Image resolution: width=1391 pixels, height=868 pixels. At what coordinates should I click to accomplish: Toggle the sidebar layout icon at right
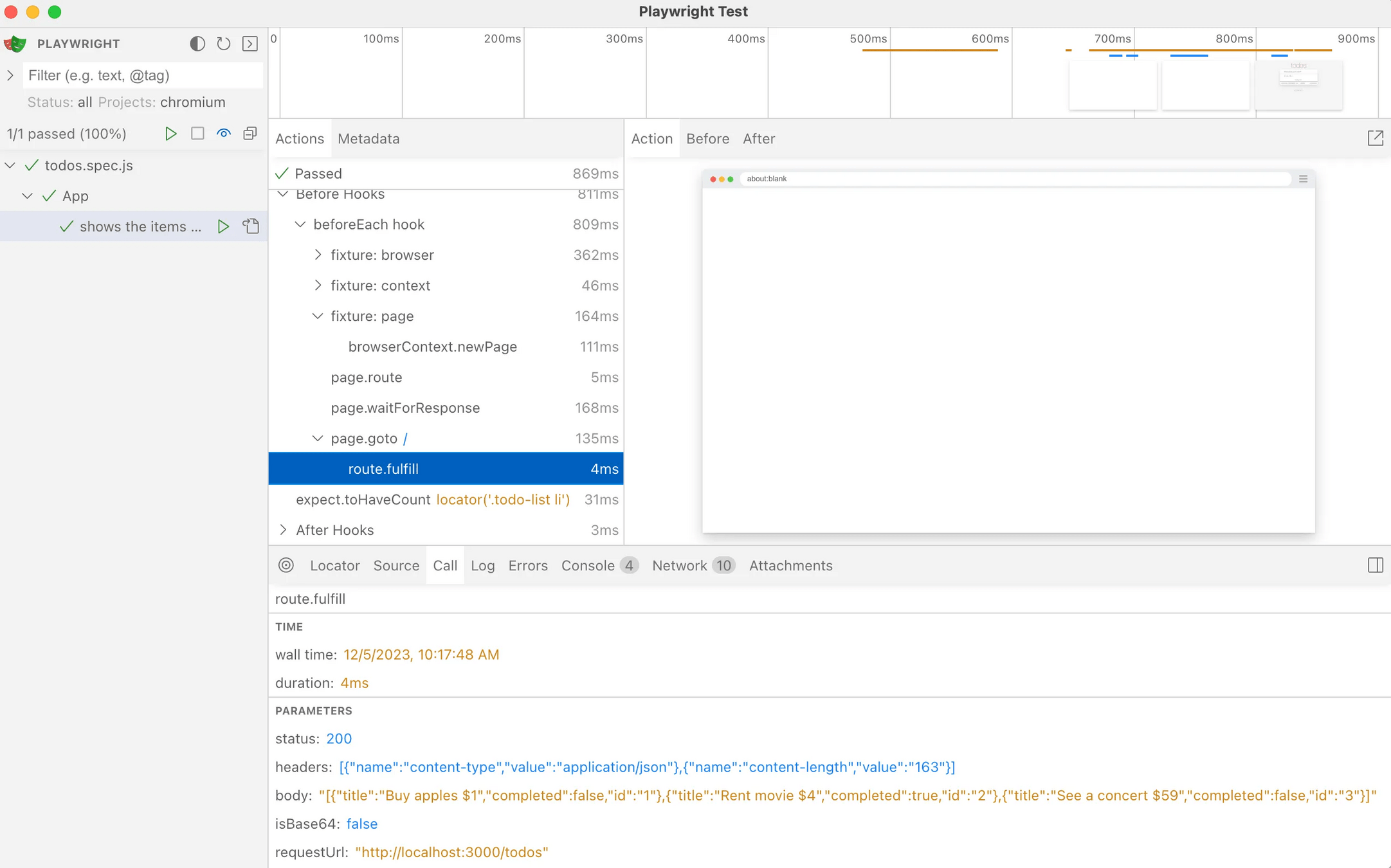(x=1375, y=565)
